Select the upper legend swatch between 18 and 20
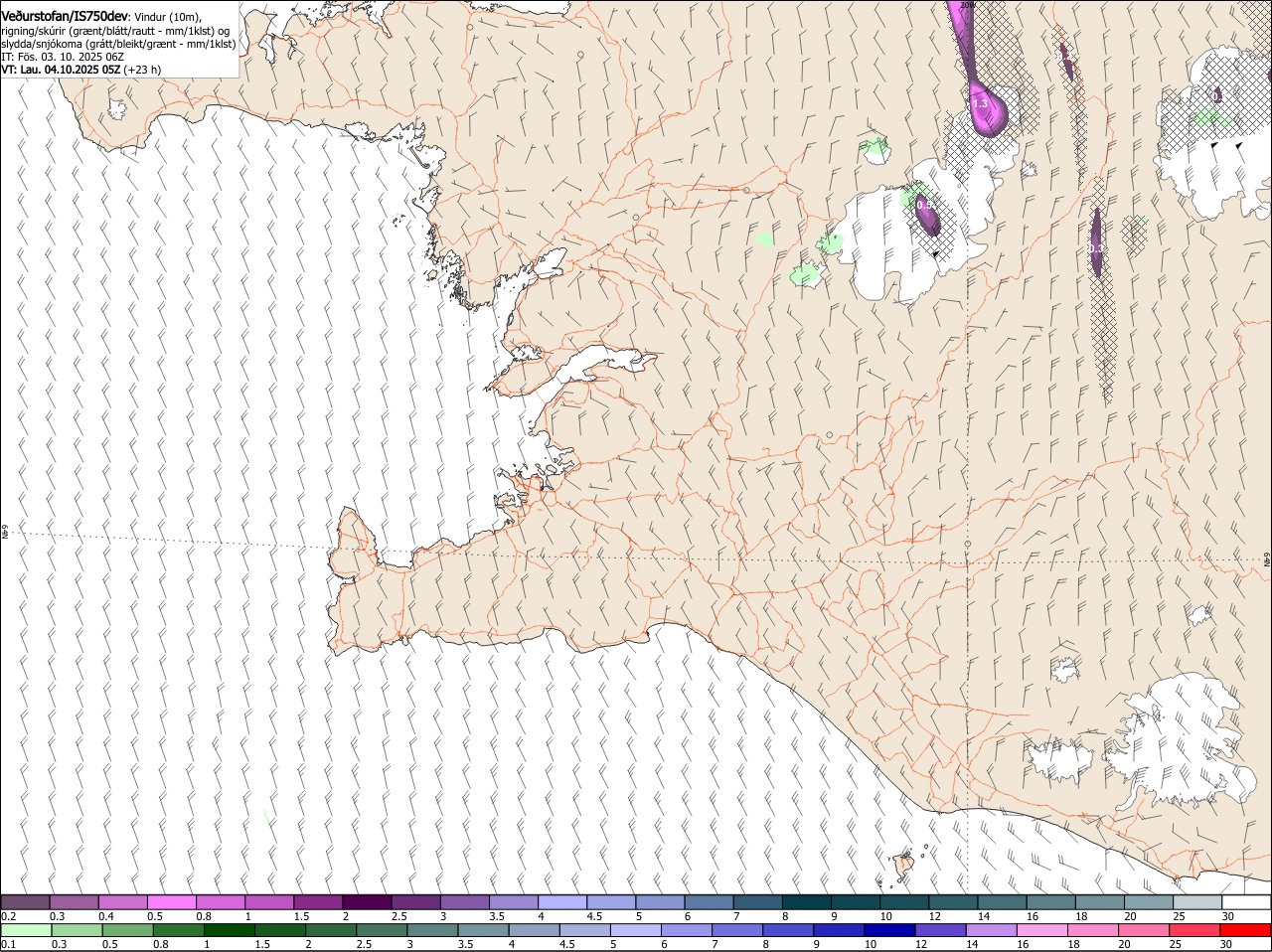Viewport: 1272px width, 952px height. (x=1100, y=902)
